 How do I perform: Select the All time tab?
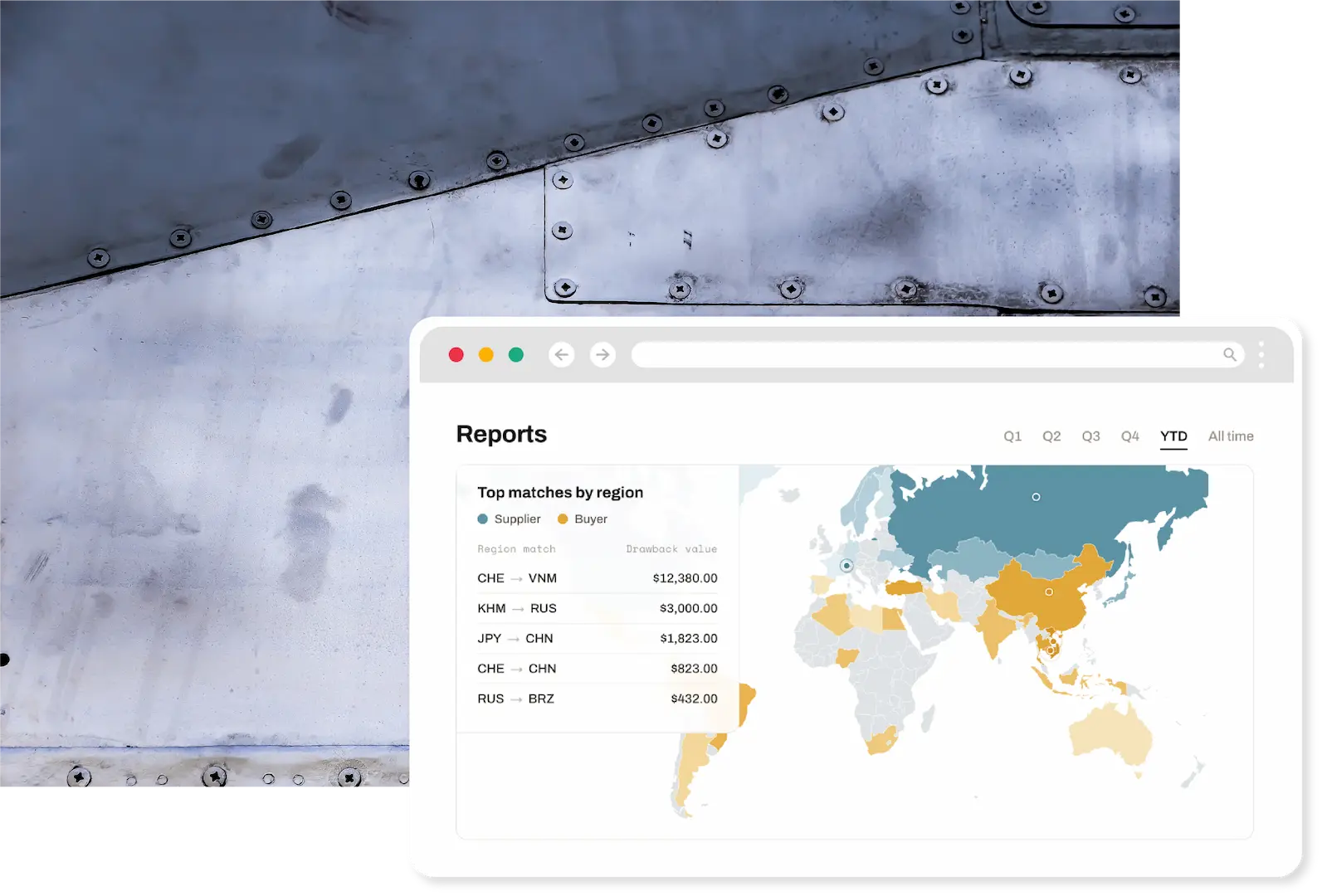(1231, 436)
